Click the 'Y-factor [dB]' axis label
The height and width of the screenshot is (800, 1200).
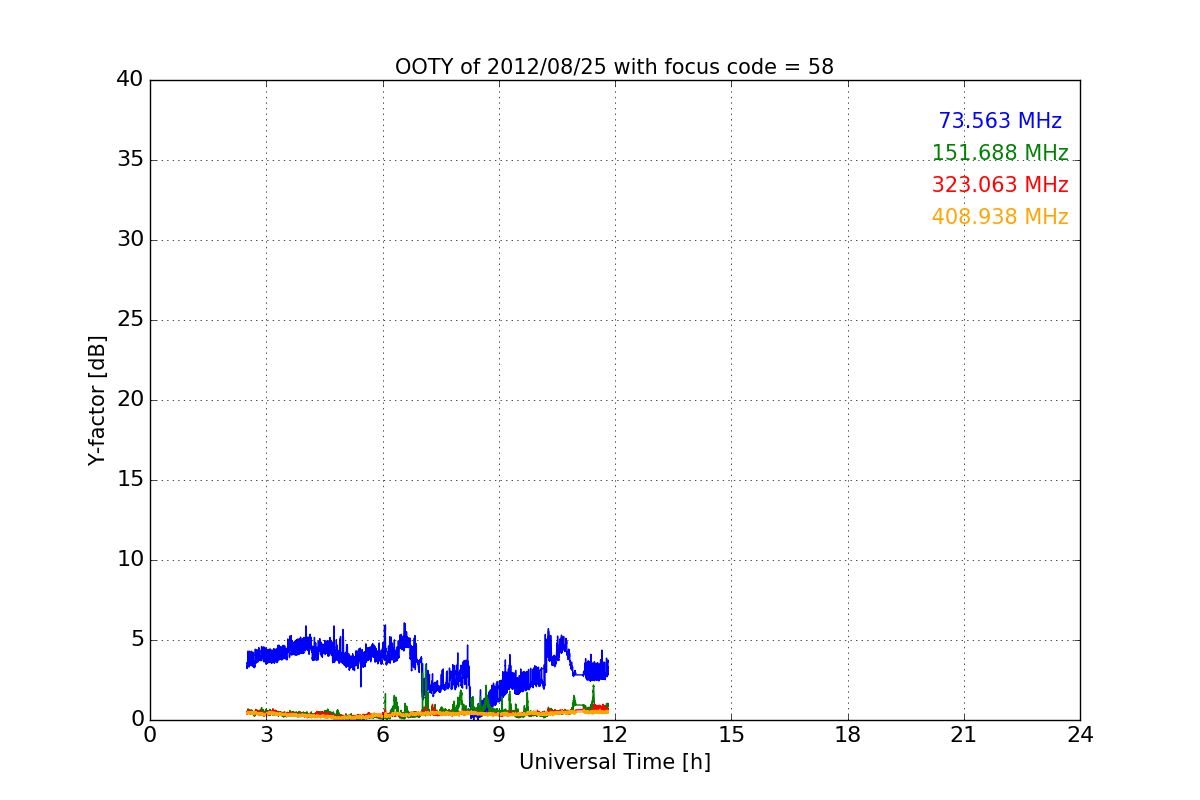tap(97, 400)
